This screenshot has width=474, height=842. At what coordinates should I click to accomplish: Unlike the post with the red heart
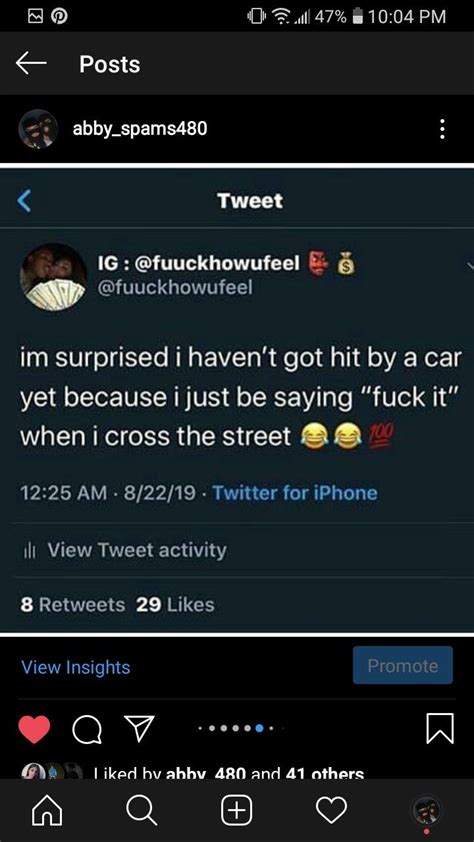pyautogui.click(x=34, y=729)
